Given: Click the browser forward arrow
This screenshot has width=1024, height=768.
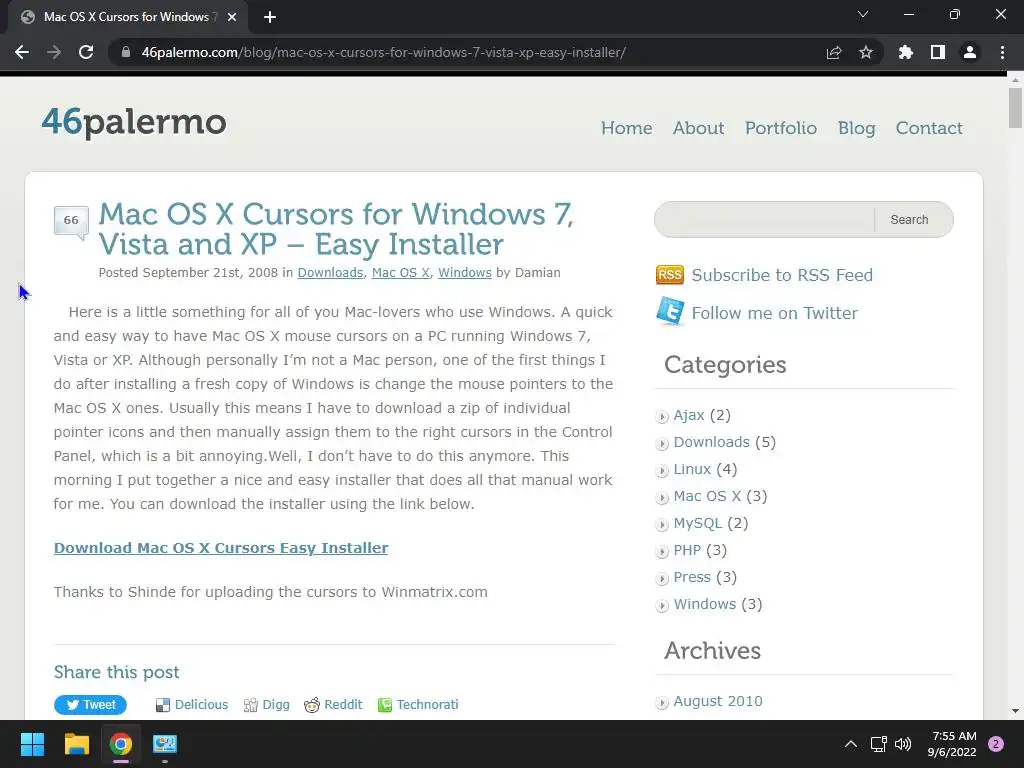Looking at the screenshot, I should 54,52.
